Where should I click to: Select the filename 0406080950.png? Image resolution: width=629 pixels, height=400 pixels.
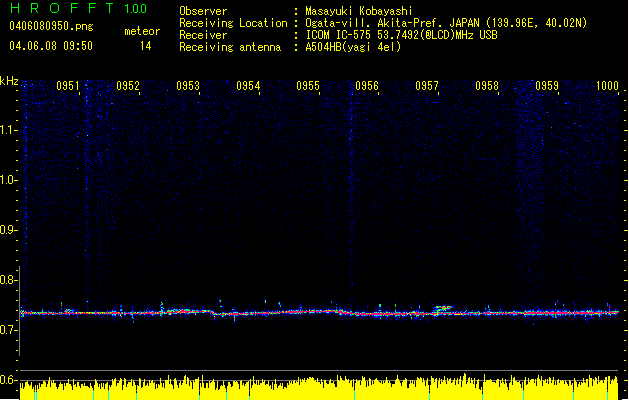click(x=51, y=26)
